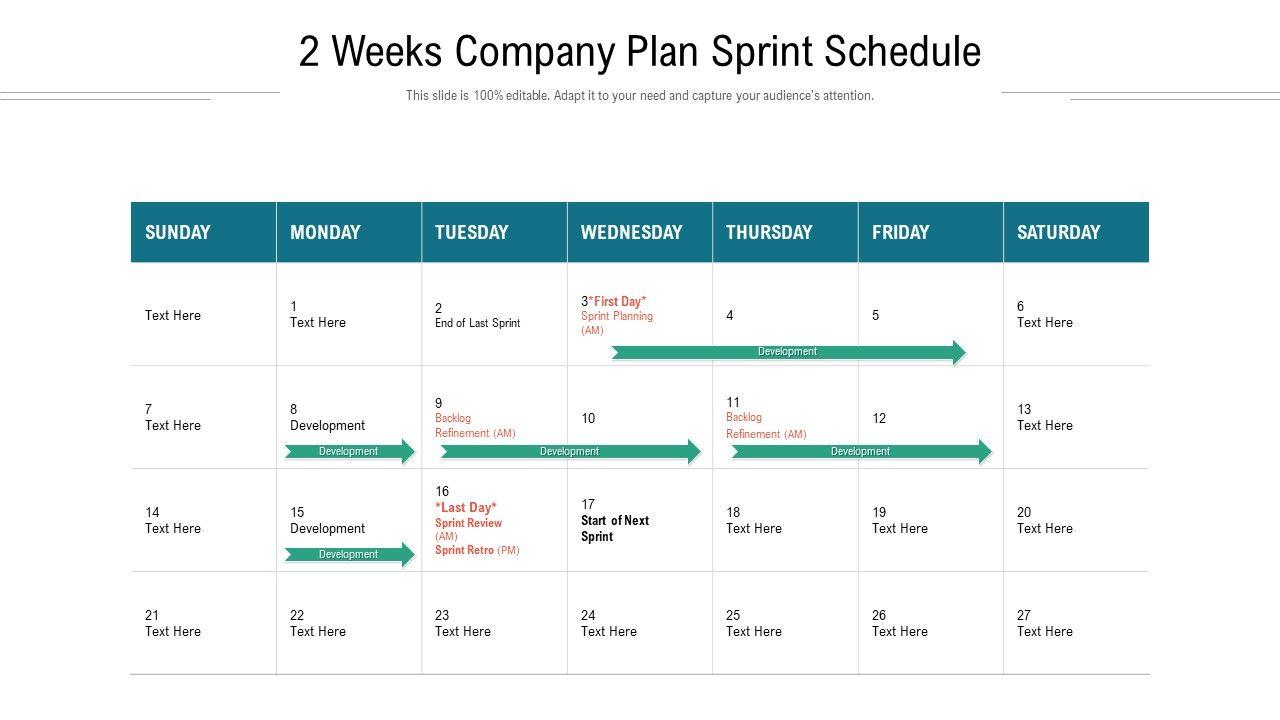1280x720 pixels.
Task: Click 'Sprint Retro (PM)' text on day 16
Action: pyautogui.click(x=477, y=550)
